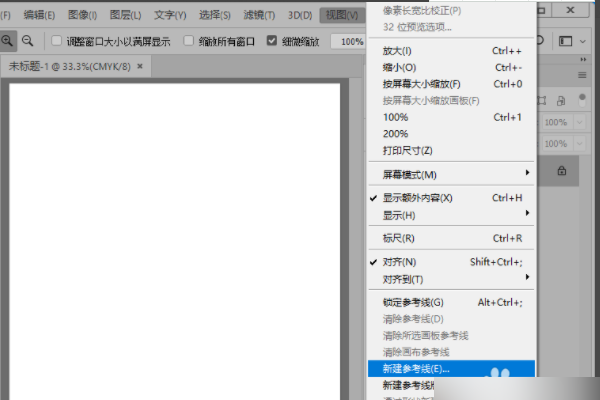Open the 文字(Y) menu
Image resolution: width=600 pixels, height=400 pixels.
(x=170, y=15)
